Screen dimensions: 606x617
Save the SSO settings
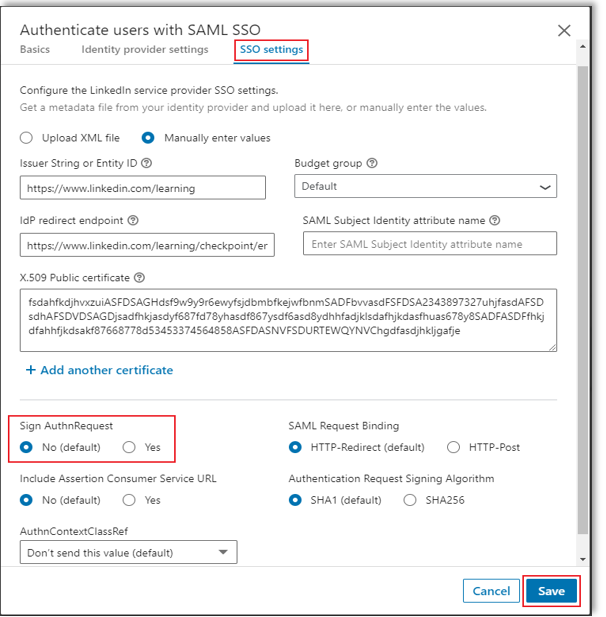click(x=551, y=591)
